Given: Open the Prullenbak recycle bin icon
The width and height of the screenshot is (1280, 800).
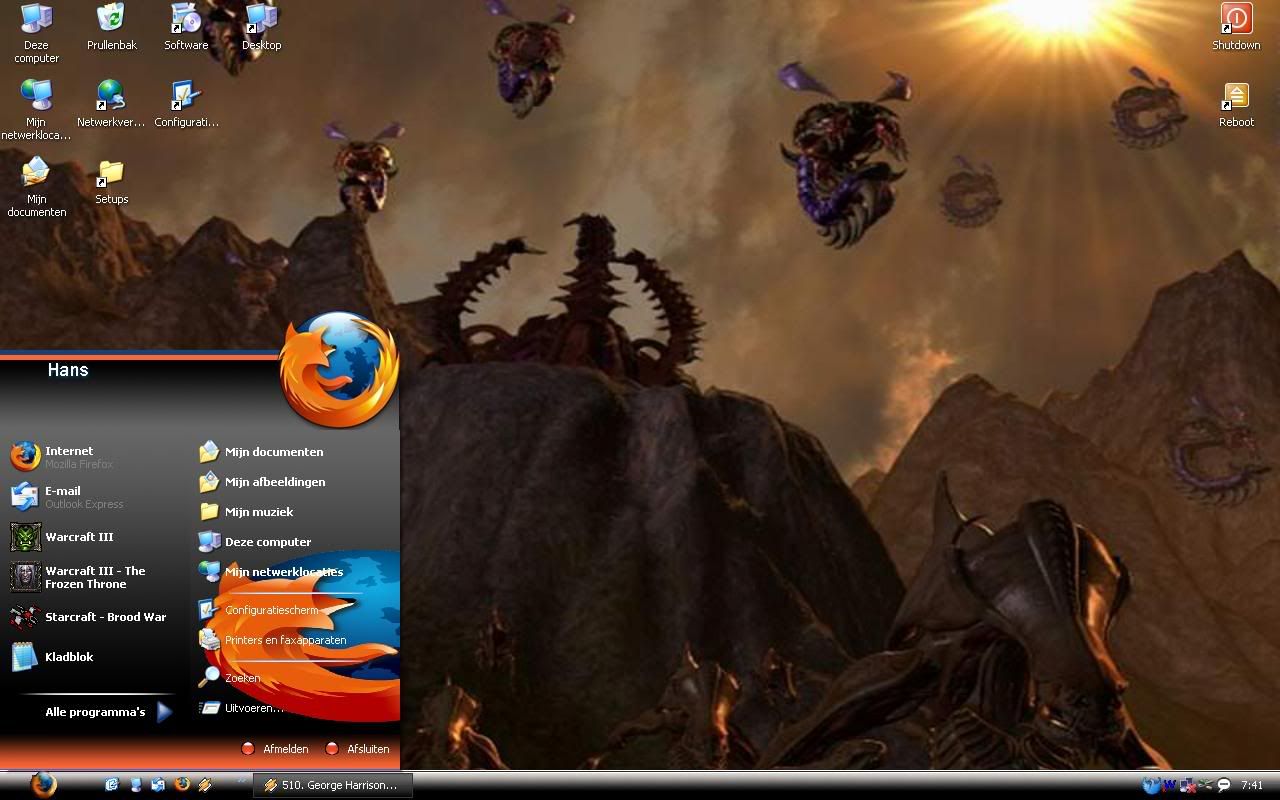Looking at the screenshot, I should [111, 26].
